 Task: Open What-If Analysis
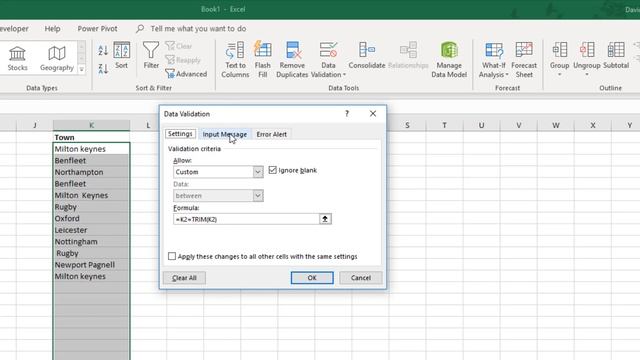pos(494,60)
